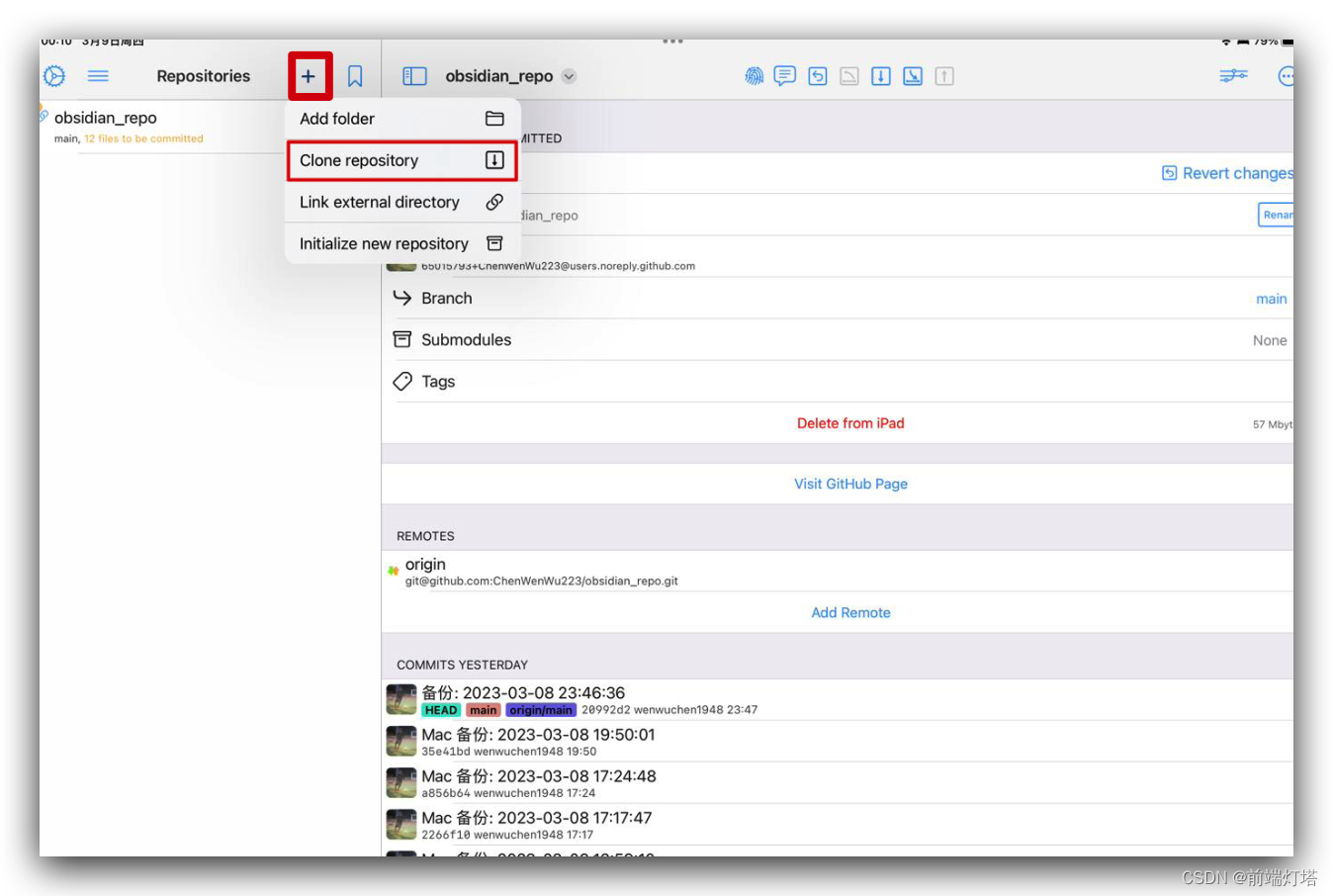The width and height of the screenshot is (1333, 896).
Task: Tap Add Remote
Action: [850, 613]
